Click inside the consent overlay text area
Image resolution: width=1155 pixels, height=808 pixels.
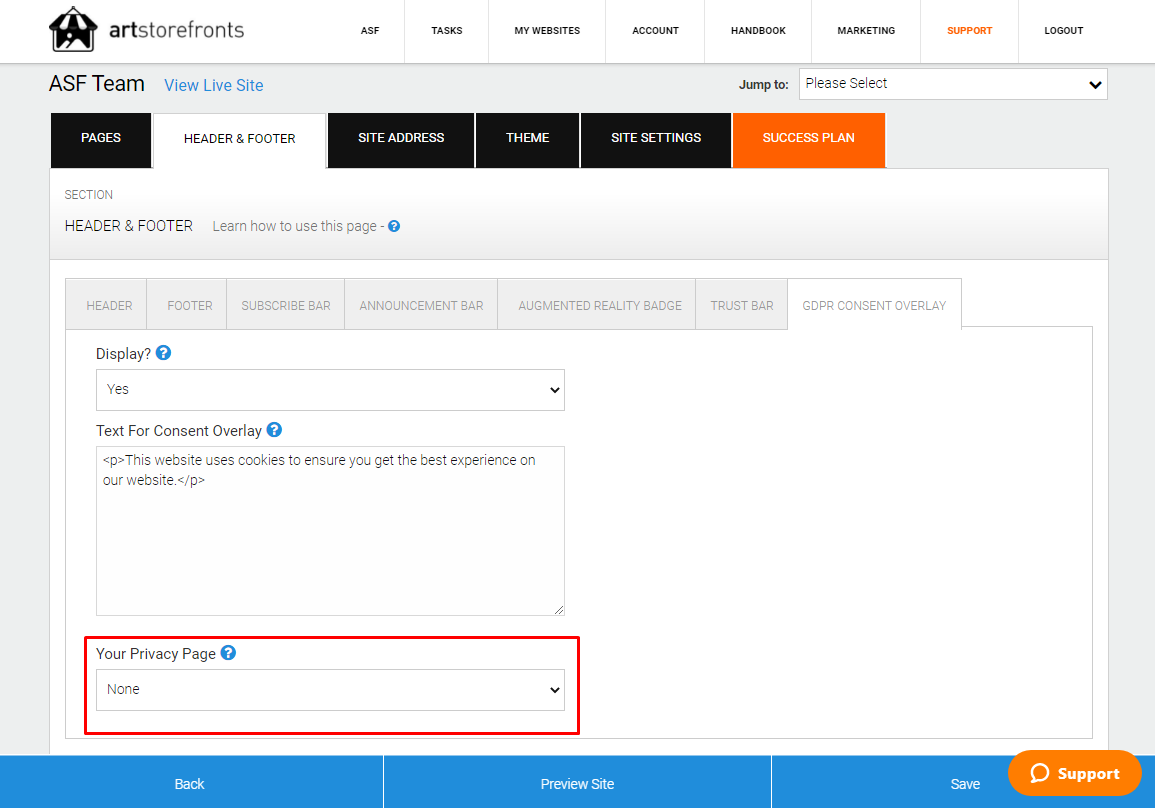330,540
